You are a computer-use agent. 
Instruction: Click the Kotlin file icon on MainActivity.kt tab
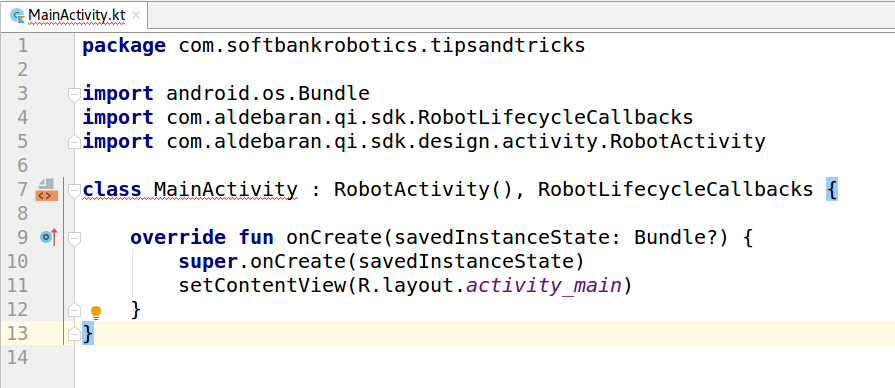18,15
